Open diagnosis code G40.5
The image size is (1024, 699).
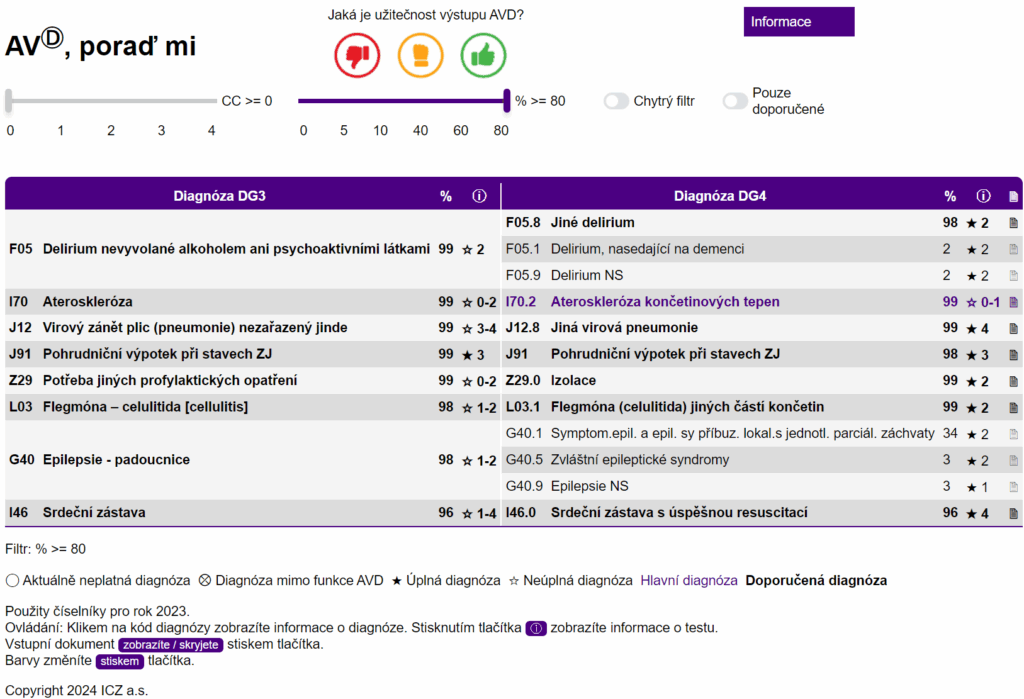coord(524,460)
